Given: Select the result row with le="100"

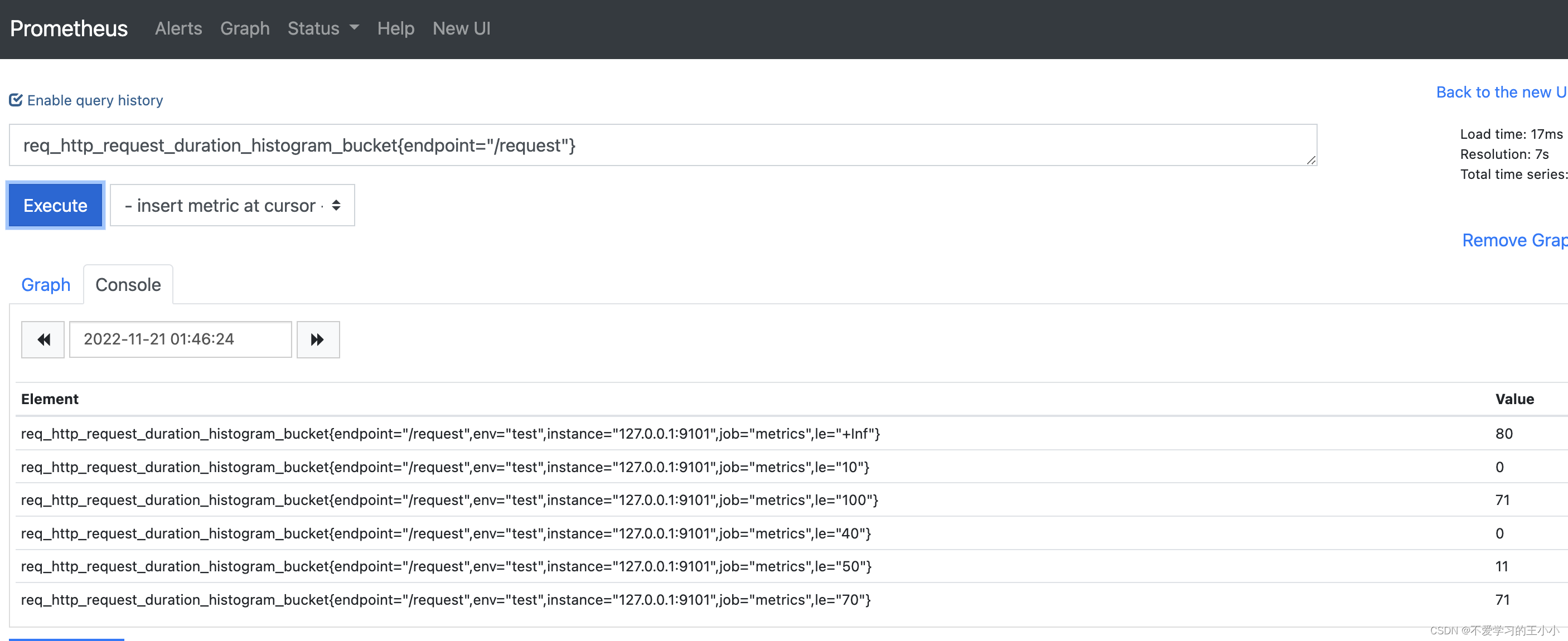Looking at the screenshot, I should (791, 500).
